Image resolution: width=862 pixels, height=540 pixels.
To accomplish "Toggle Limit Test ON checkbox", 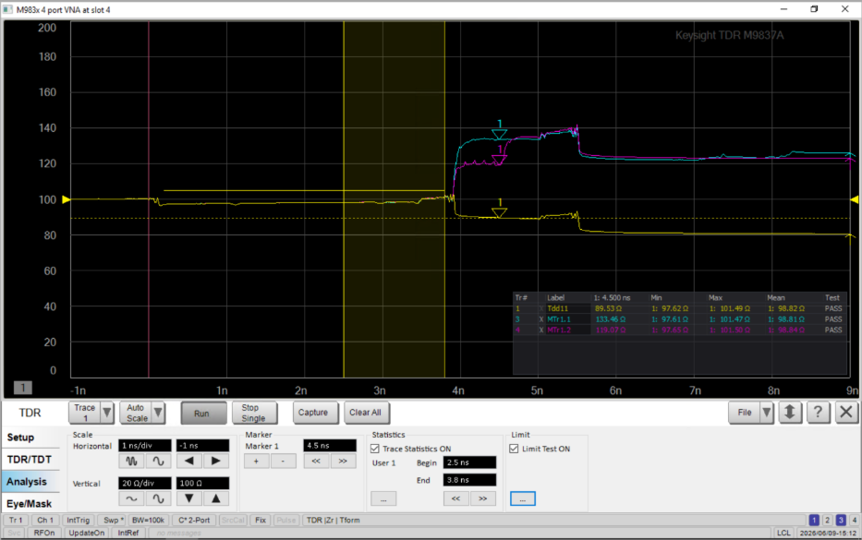I will coord(514,449).
